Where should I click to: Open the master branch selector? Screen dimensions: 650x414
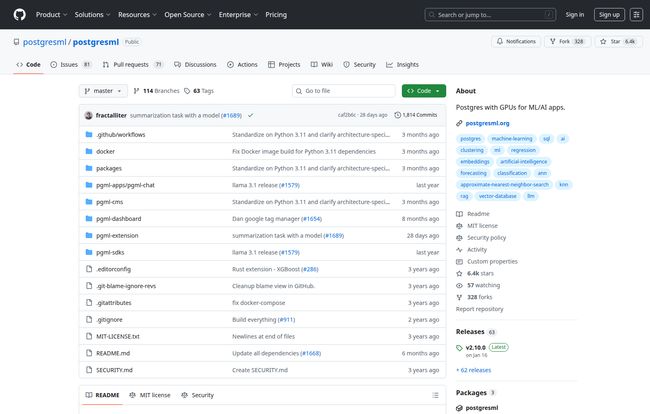103,91
